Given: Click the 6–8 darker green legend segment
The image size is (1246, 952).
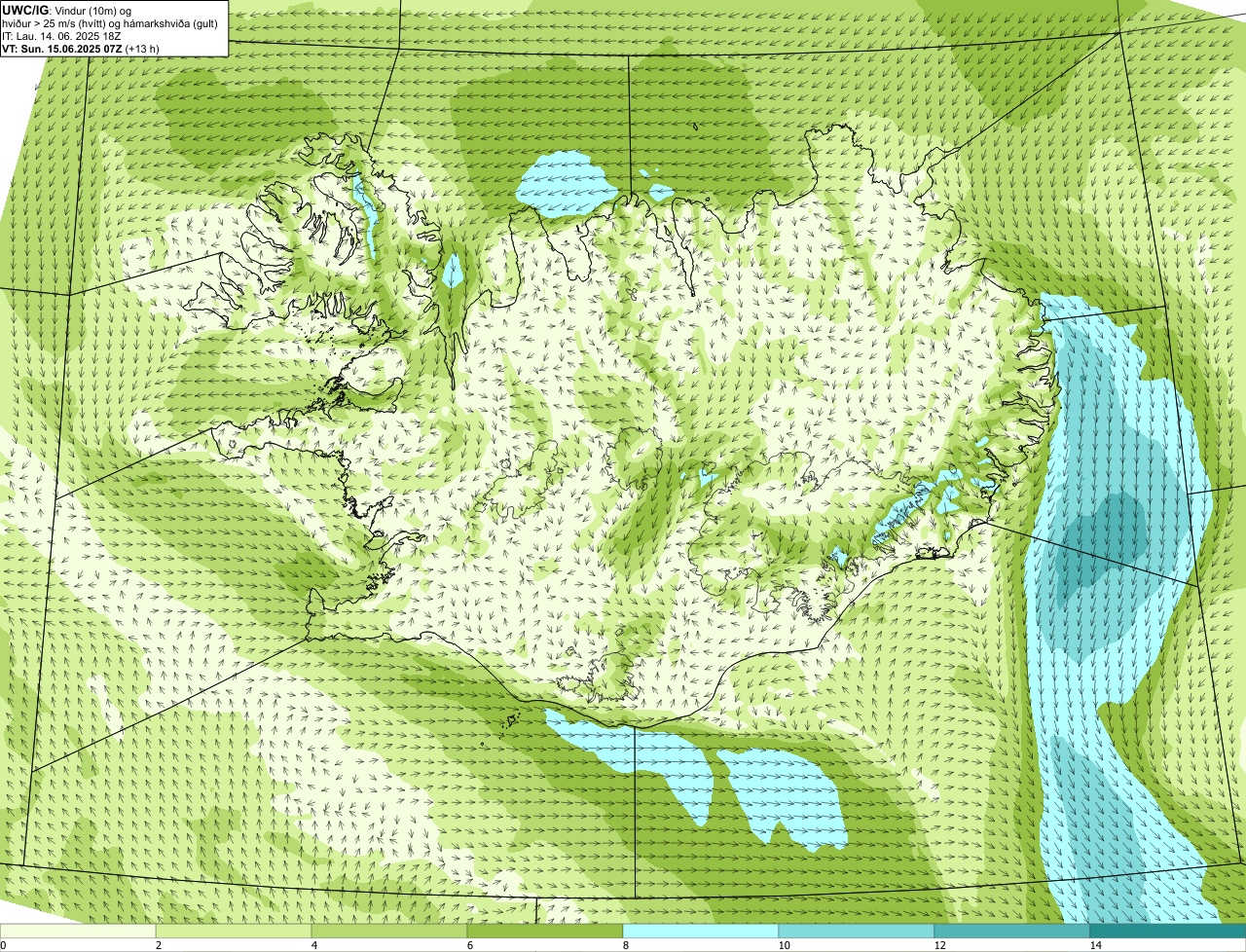Looking at the screenshot, I should point(545,931).
